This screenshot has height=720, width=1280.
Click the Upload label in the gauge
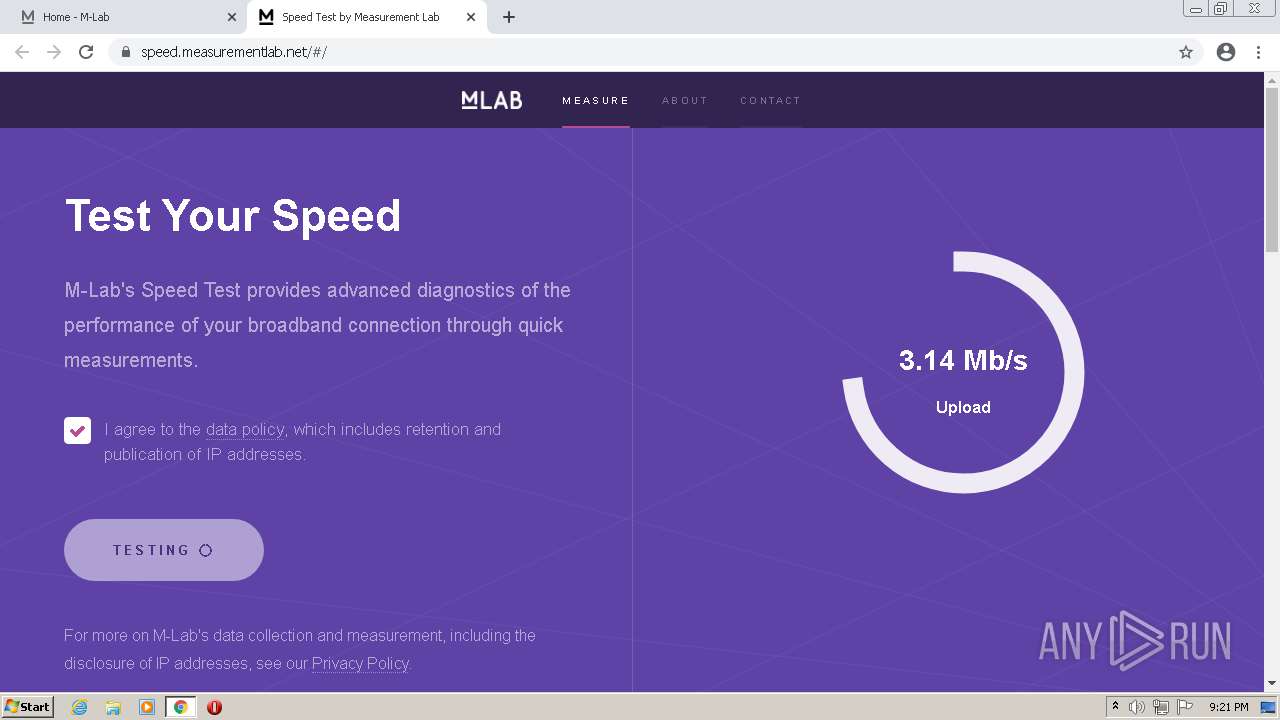[963, 407]
